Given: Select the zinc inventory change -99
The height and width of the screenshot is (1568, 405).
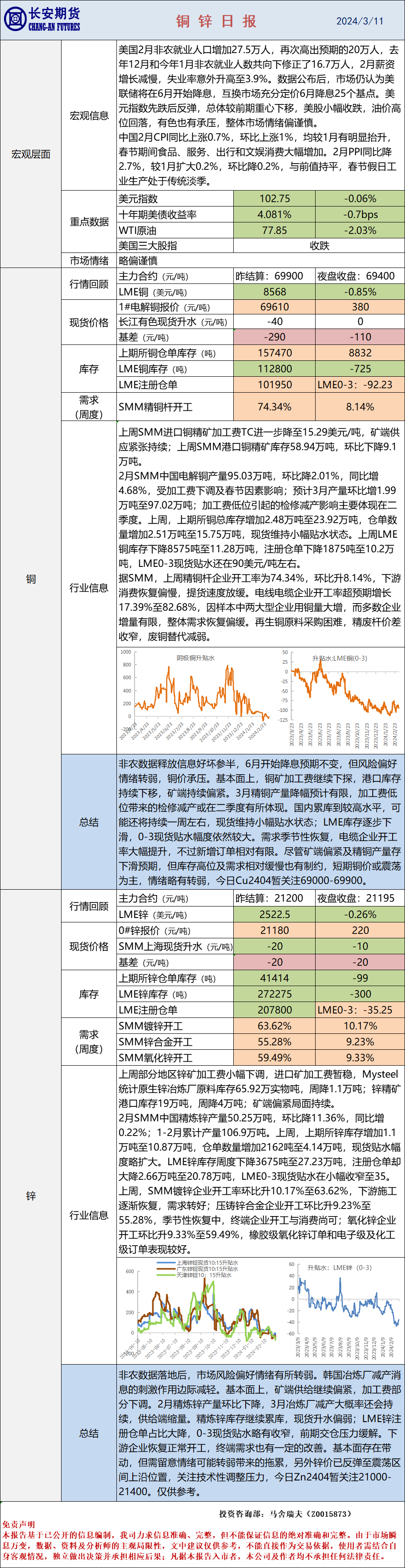Looking at the screenshot, I should click(x=360, y=978).
